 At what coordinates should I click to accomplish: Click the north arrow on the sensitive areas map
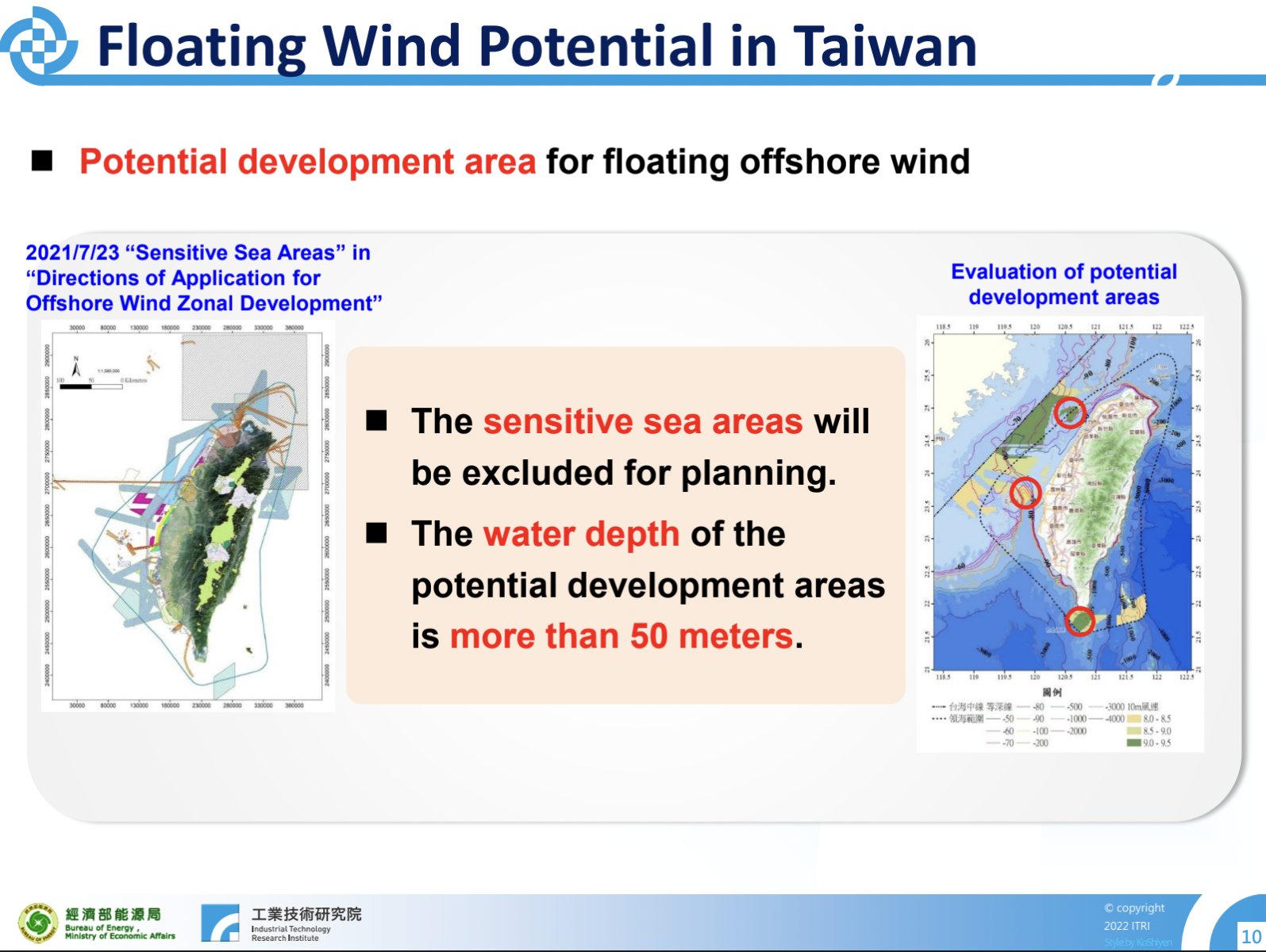(76, 366)
